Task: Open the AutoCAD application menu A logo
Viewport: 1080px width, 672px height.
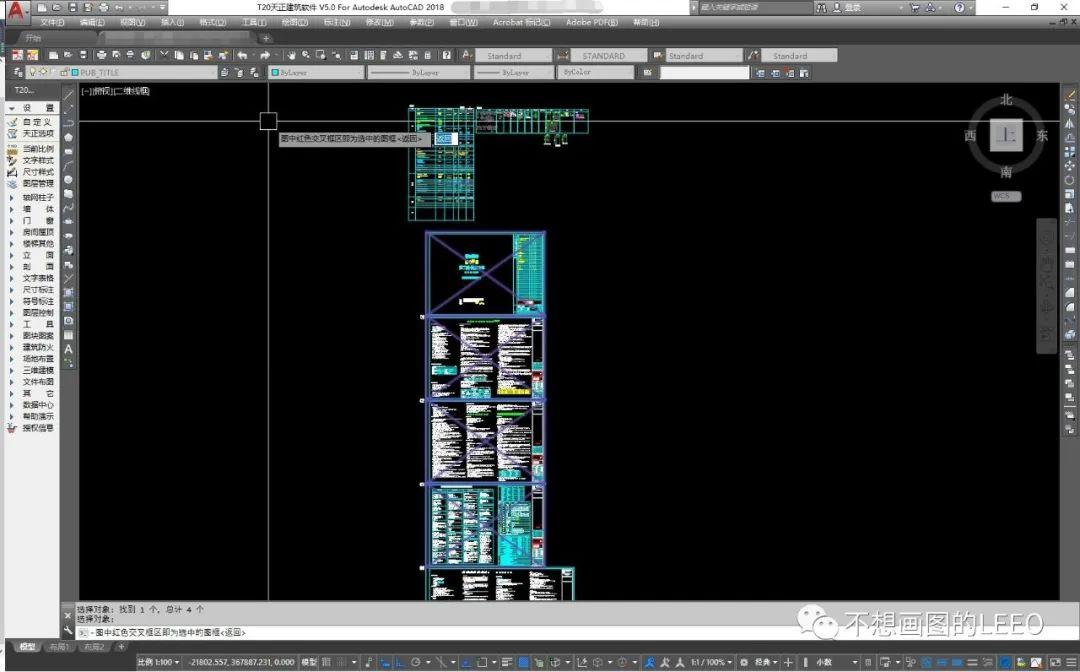Action: (16, 11)
